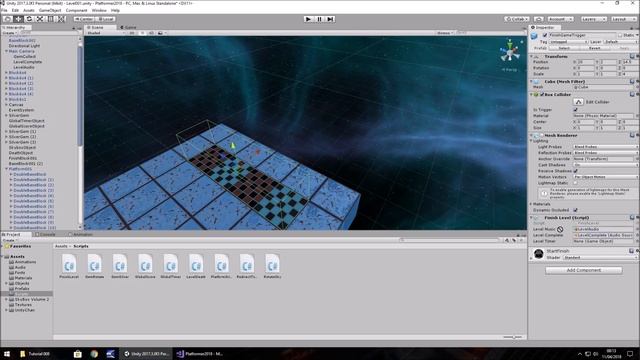Open the seventh script starting with Platform
Viewport: 640px width, 360px height.
[x=221, y=264]
